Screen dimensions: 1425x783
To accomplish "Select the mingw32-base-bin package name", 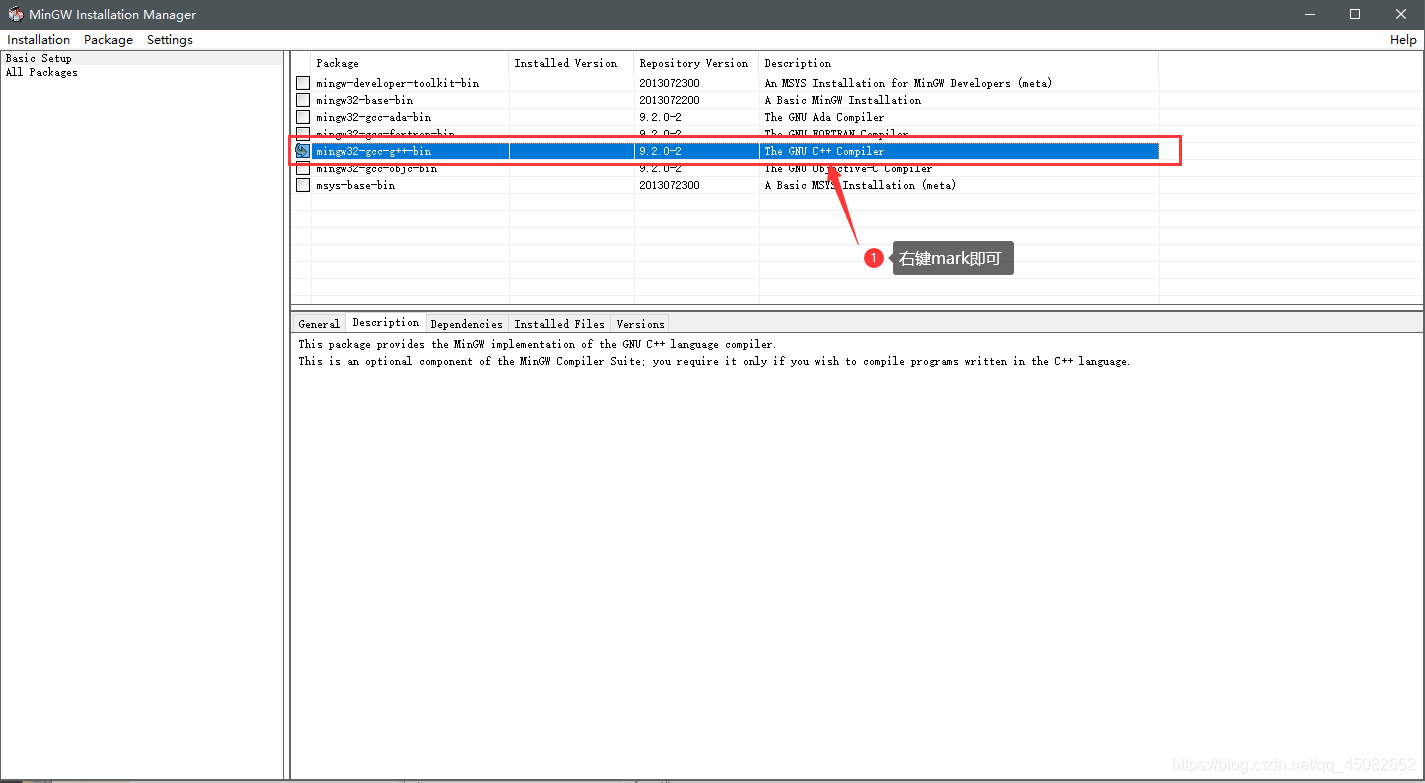I will click(x=365, y=100).
